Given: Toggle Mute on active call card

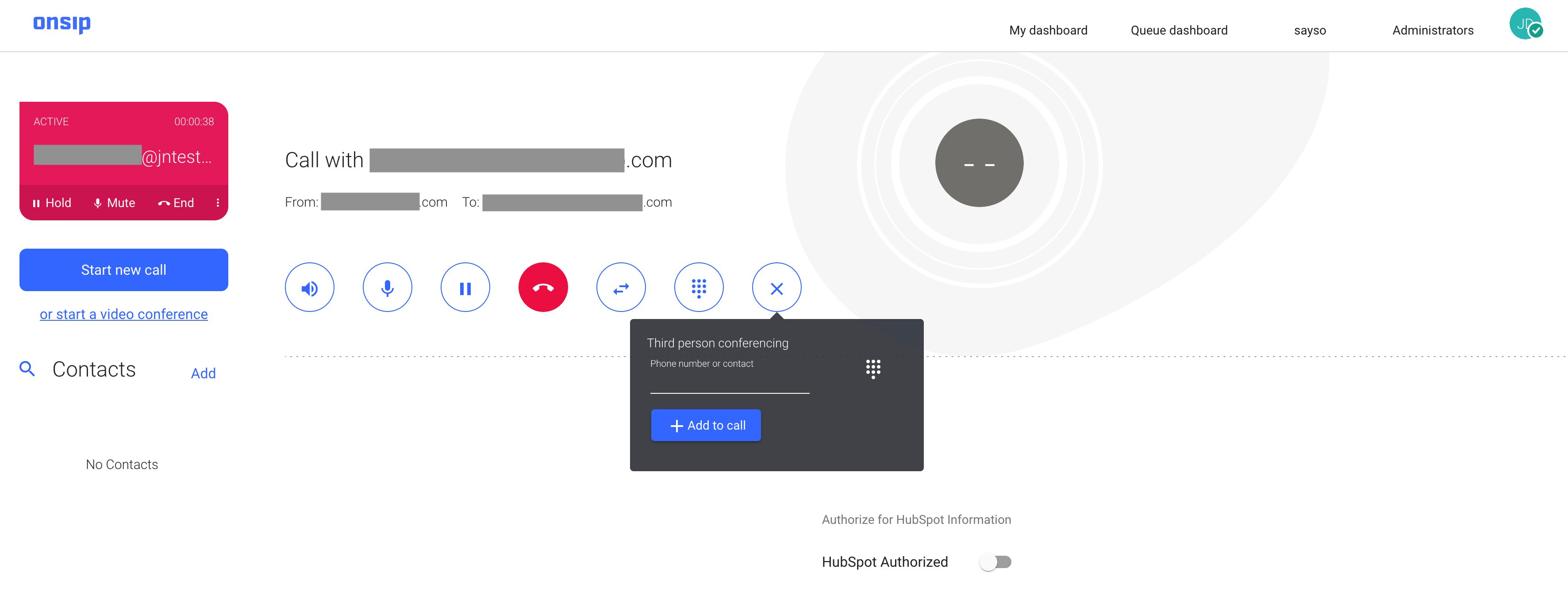Looking at the screenshot, I should pos(113,202).
